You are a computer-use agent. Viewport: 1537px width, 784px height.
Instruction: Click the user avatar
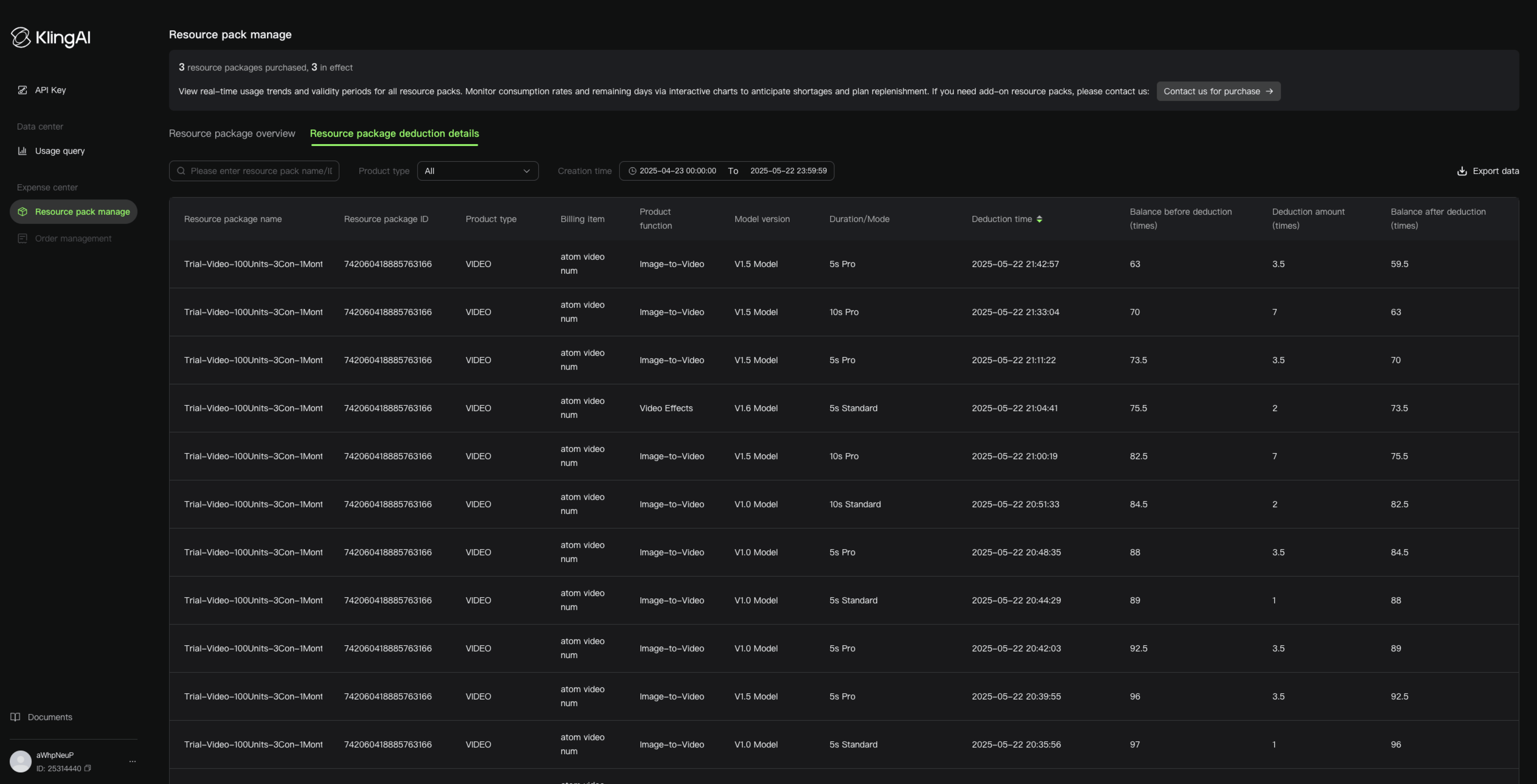tap(21, 761)
